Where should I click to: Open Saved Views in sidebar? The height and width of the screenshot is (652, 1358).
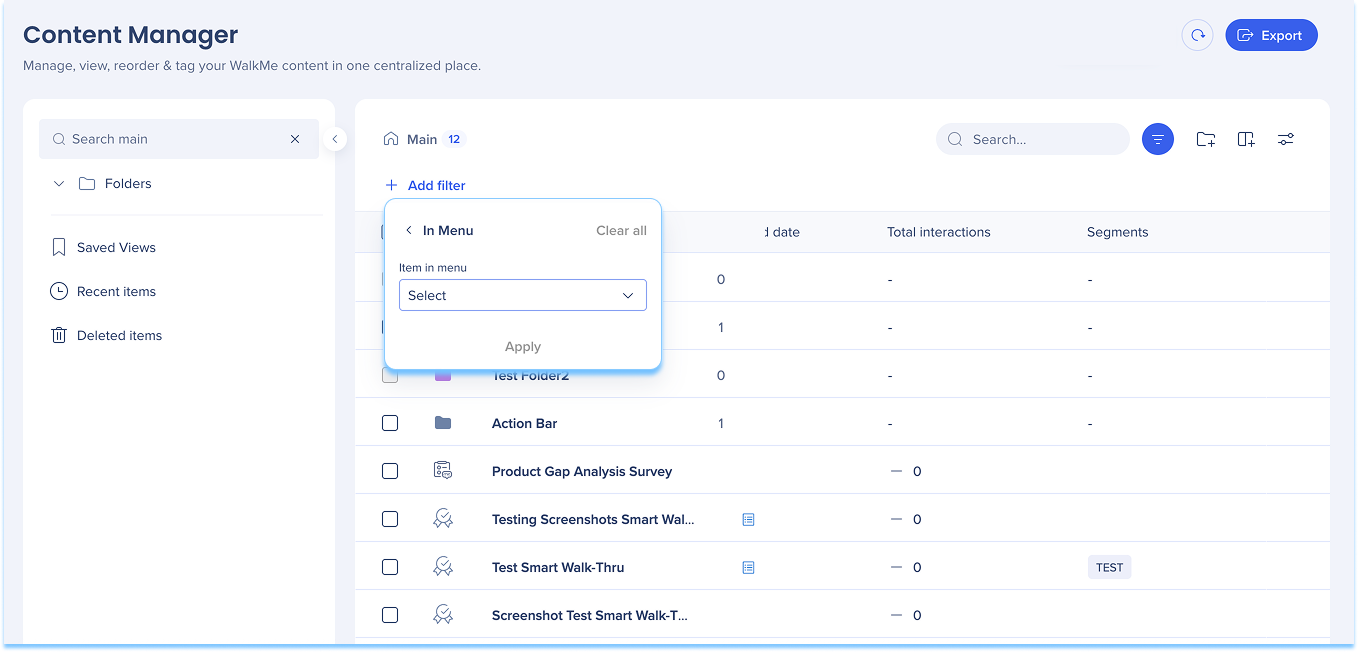pyautogui.click(x=116, y=247)
